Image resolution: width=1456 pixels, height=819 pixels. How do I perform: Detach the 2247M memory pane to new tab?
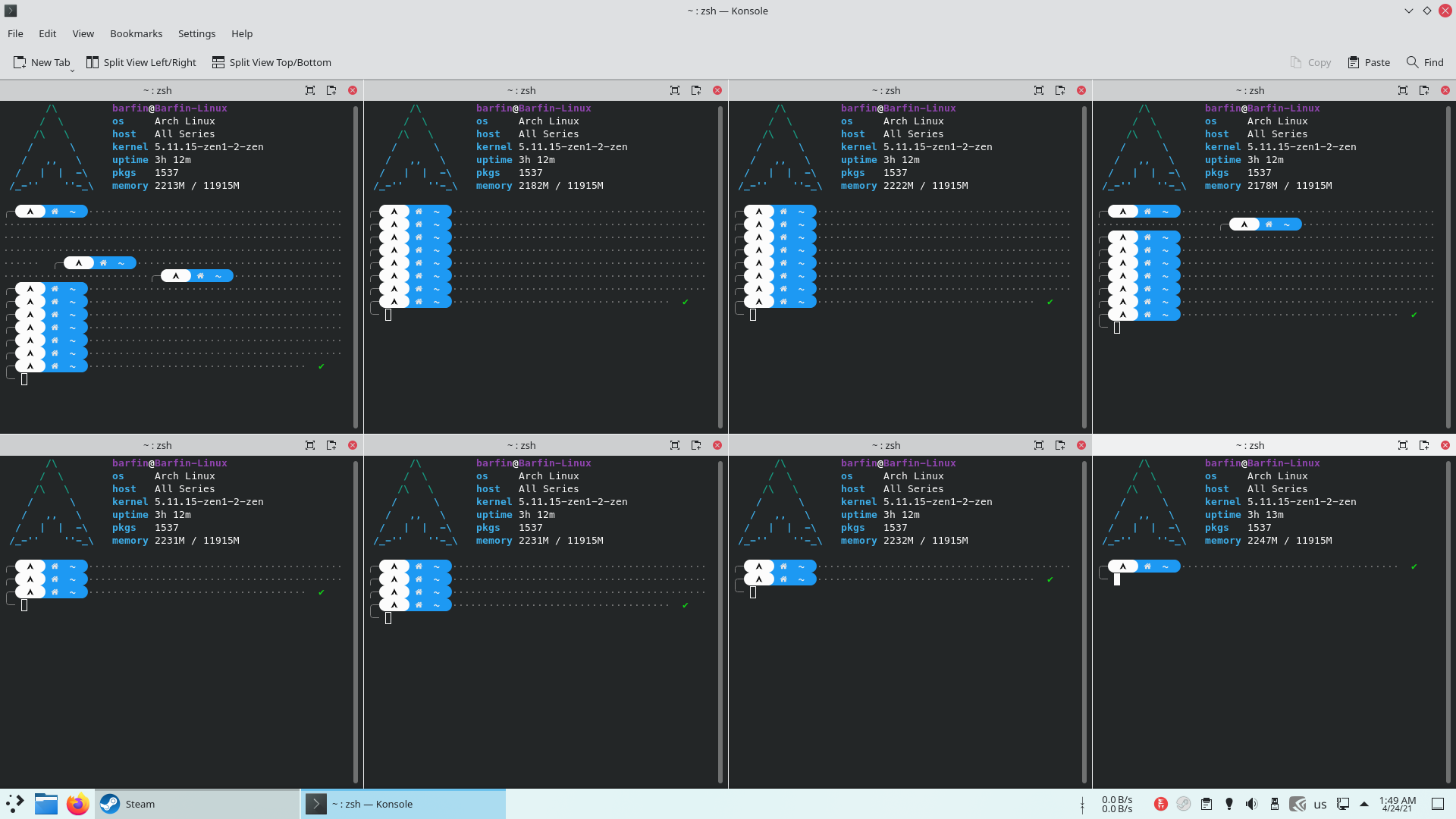[x=1424, y=445]
